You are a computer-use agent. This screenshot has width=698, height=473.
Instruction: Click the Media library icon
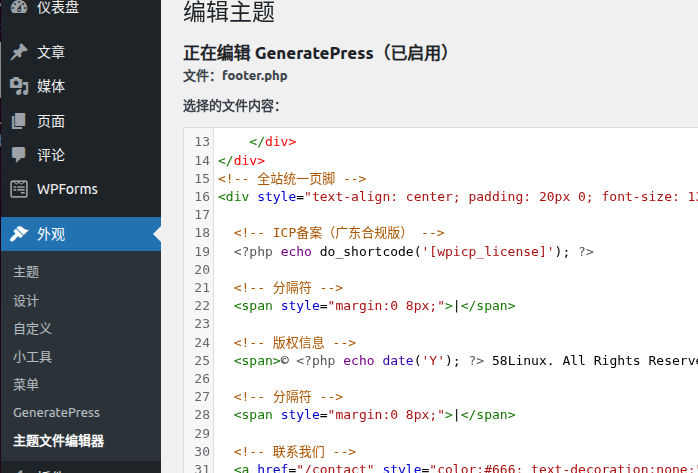19,87
